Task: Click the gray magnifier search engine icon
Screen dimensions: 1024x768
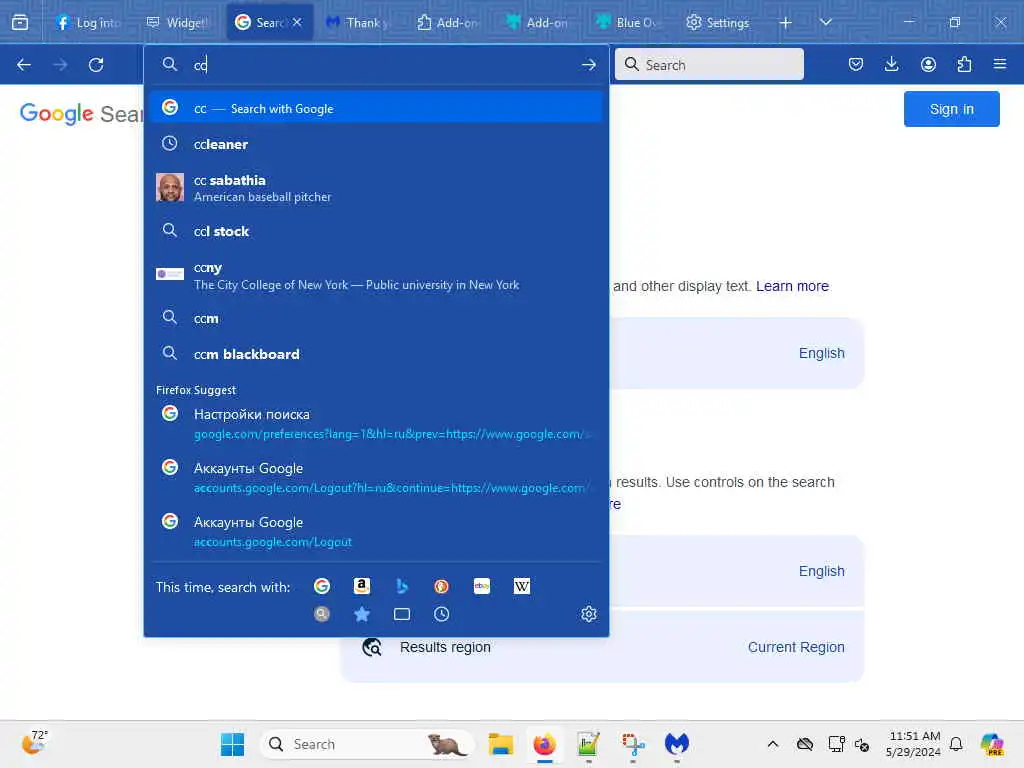Action: pyautogui.click(x=321, y=614)
